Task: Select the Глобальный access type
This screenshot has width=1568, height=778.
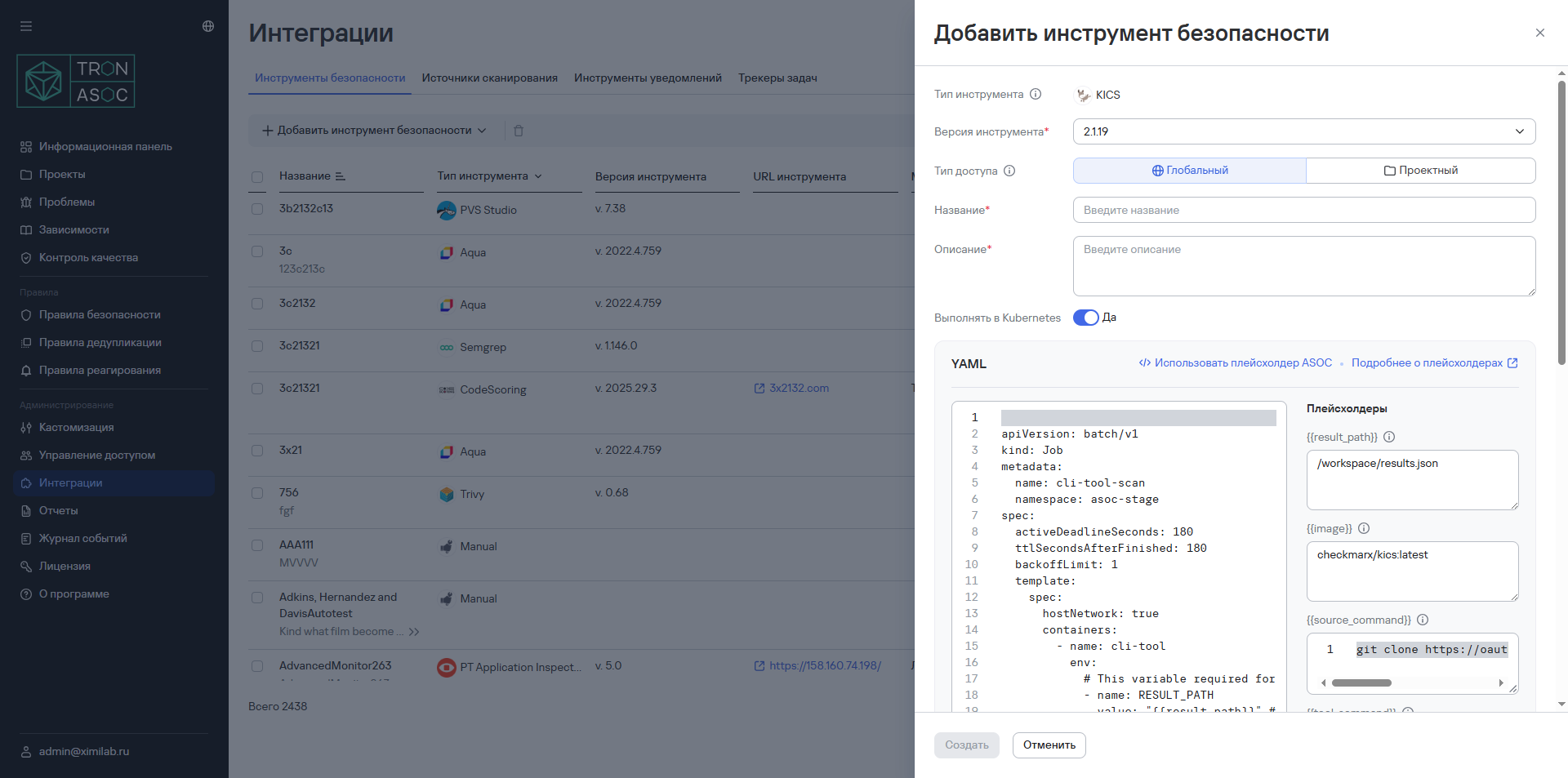Action: pyautogui.click(x=1189, y=171)
